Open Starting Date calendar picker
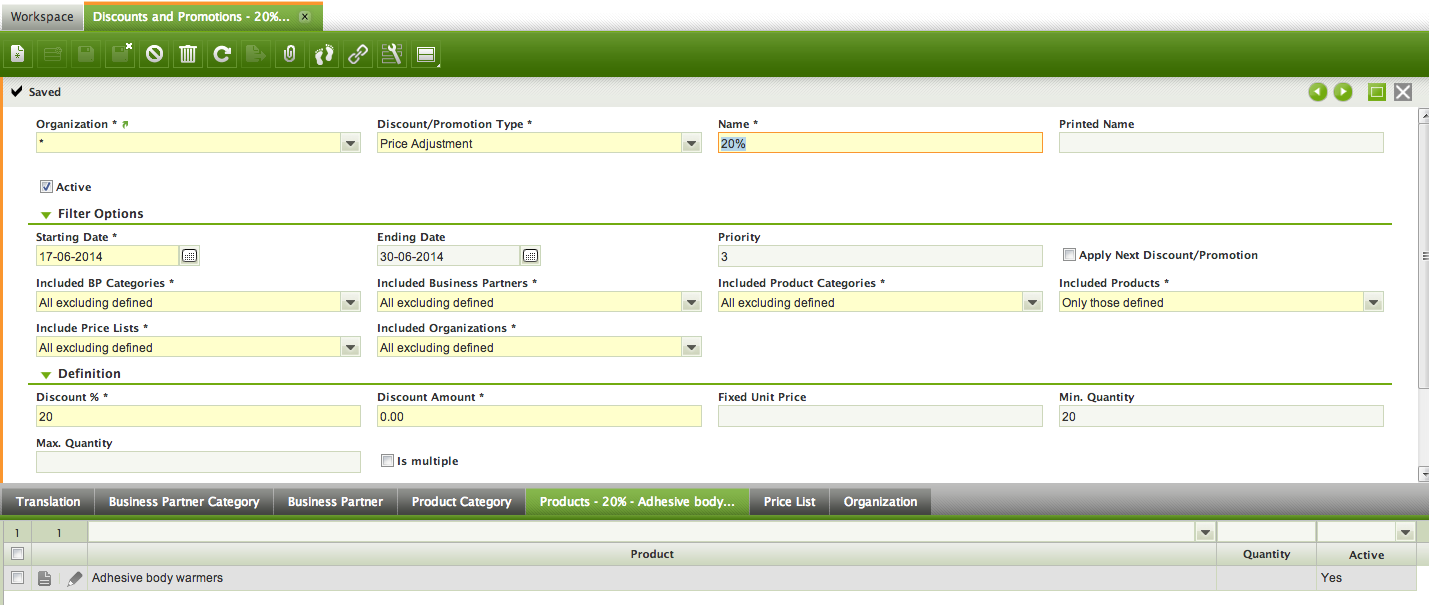Screen dimensions: 1429x605 (190, 256)
